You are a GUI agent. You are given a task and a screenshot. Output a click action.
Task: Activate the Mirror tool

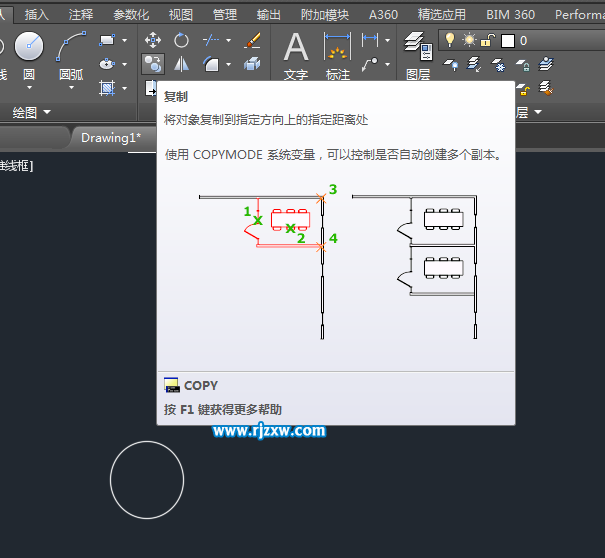(181, 64)
